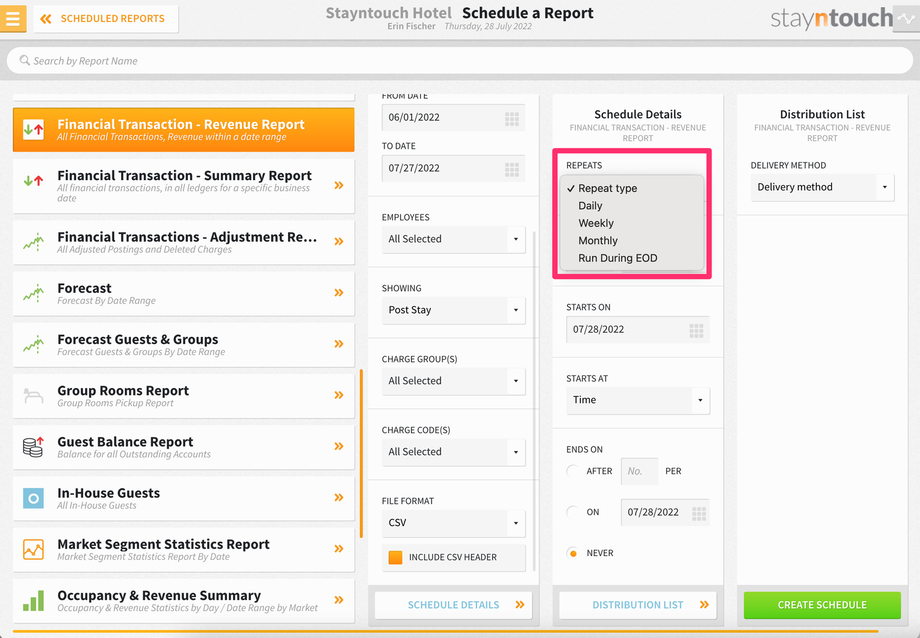Click the Market Segment Statistics Report title
The height and width of the screenshot is (638, 920).
click(163, 544)
